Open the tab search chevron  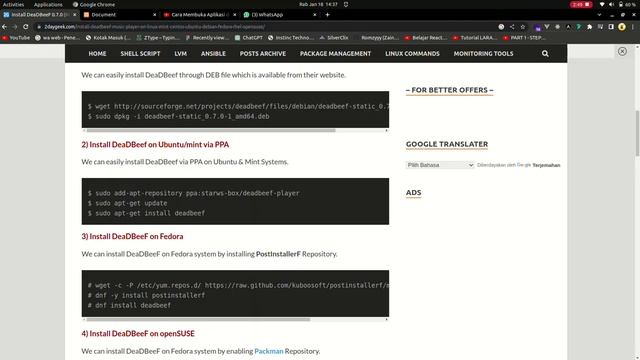[599, 15]
